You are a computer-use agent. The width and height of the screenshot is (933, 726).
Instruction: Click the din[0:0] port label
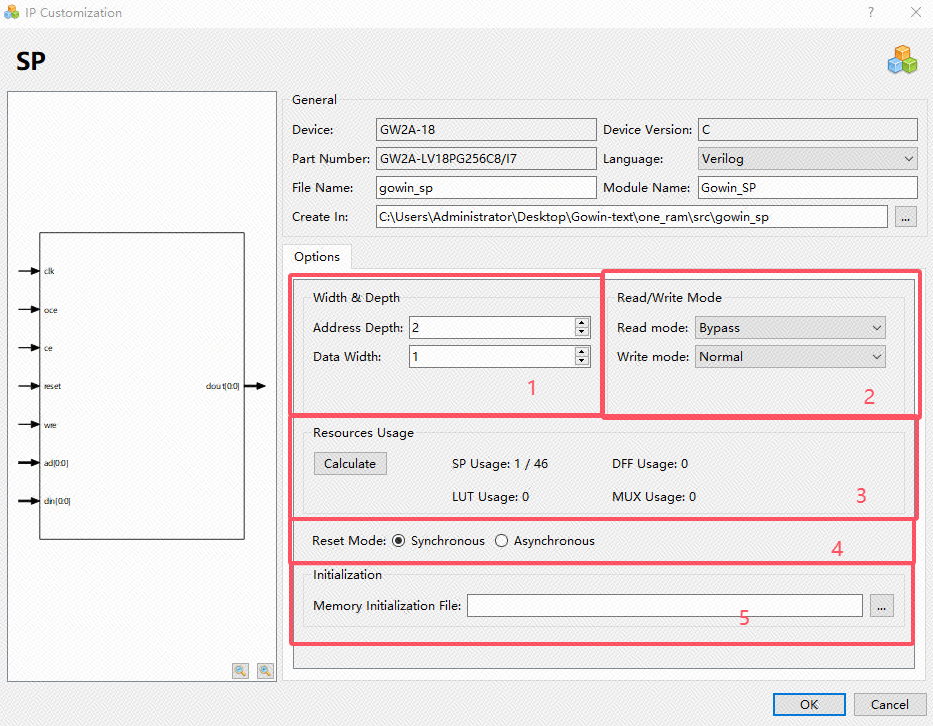57,501
